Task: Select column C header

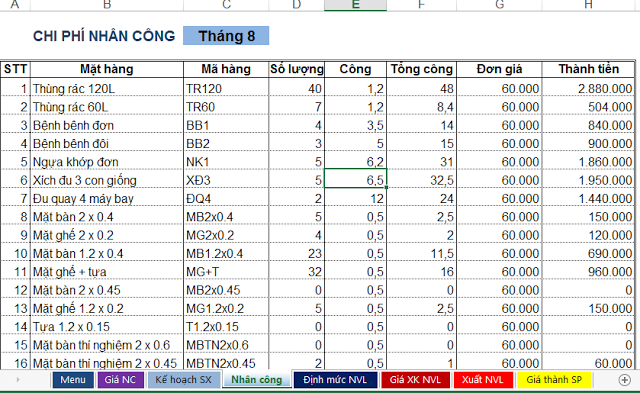Action: [x=226, y=5]
